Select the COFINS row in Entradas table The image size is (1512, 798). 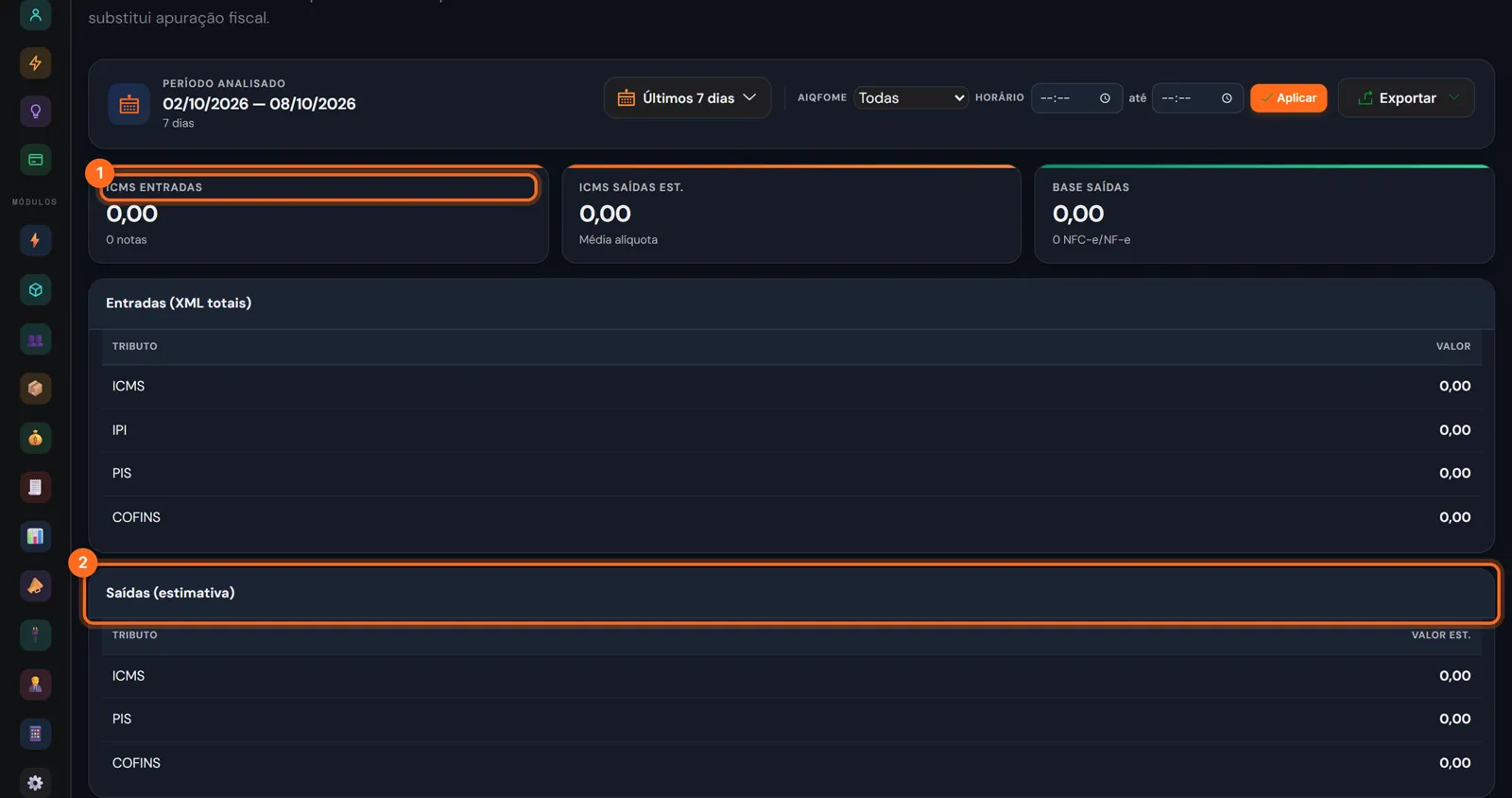792,518
